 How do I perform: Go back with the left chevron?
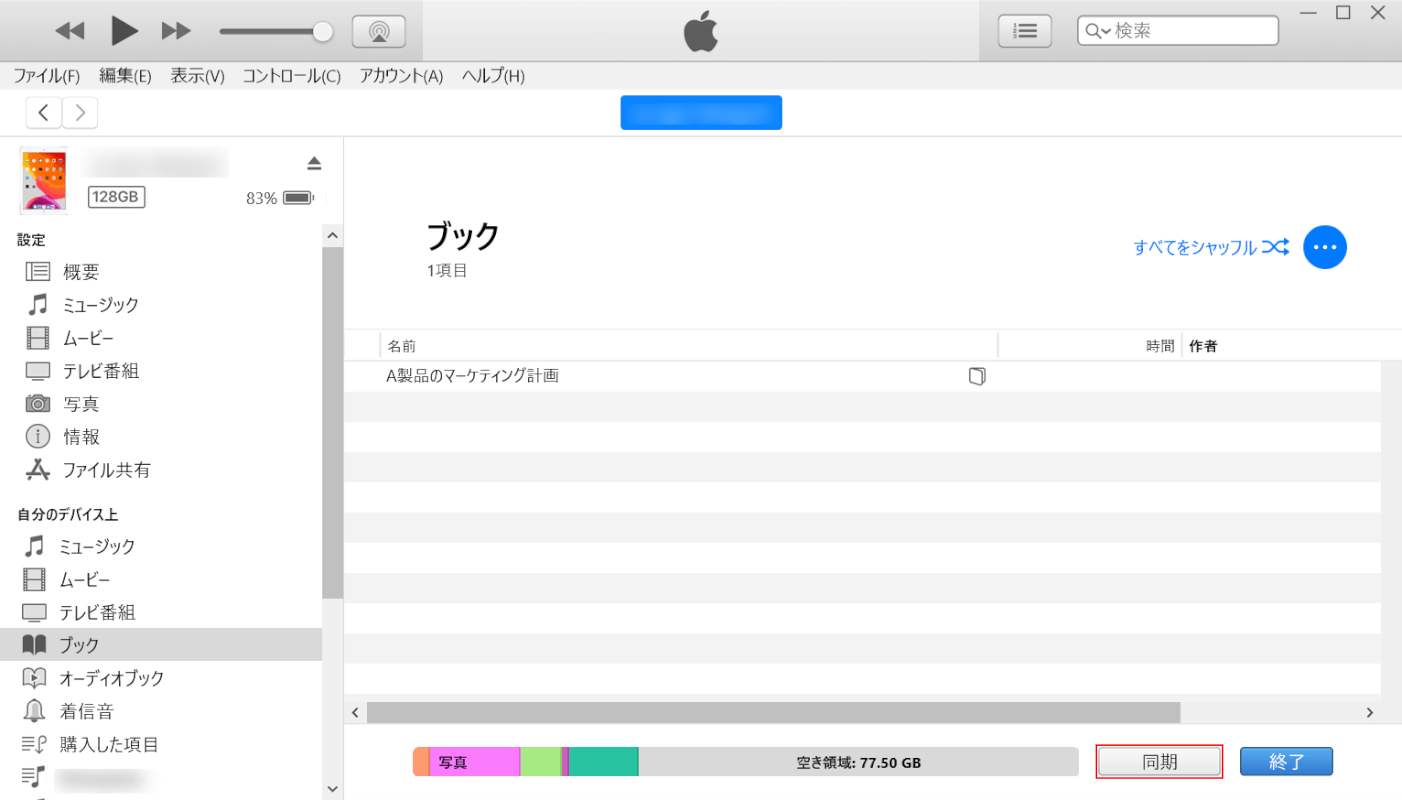point(43,113)
